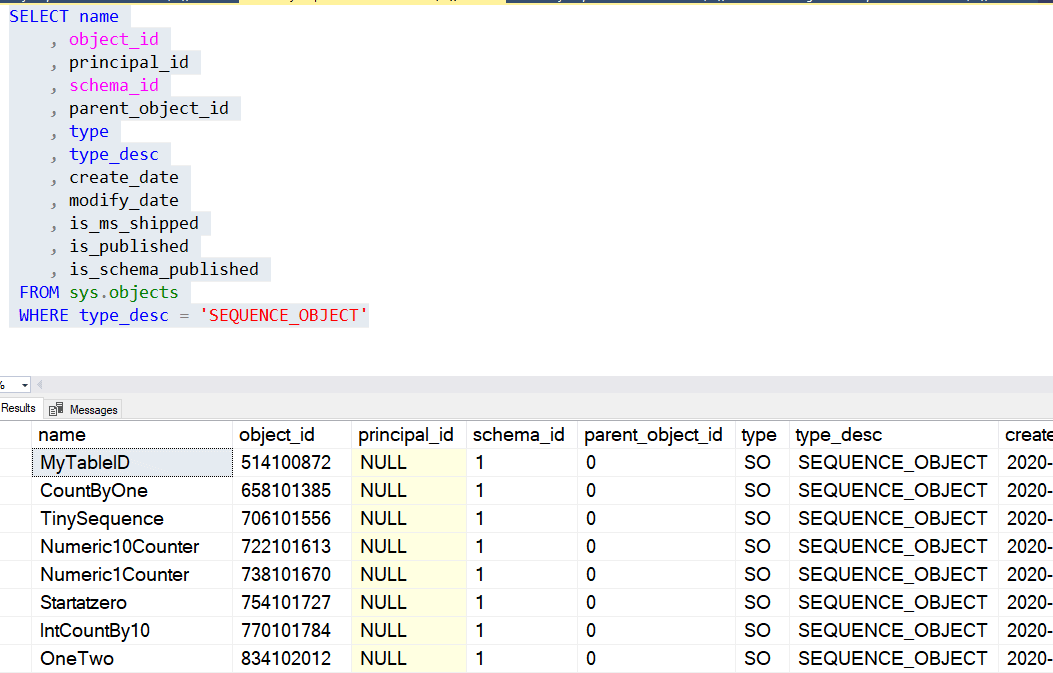Click the 'SEQUENCE_OBJECT' string literal

pyautogui.click(x=285, y=315)
